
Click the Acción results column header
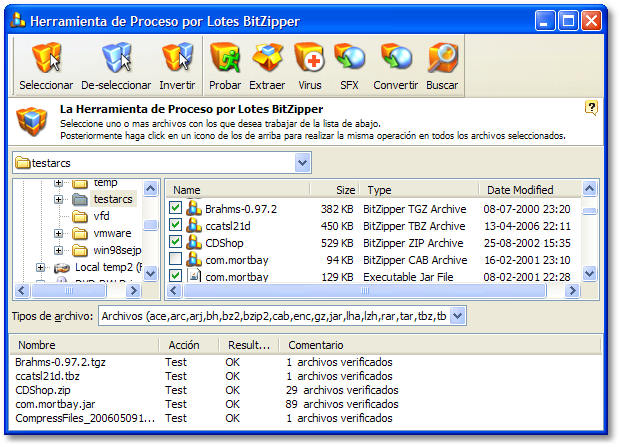189,345
